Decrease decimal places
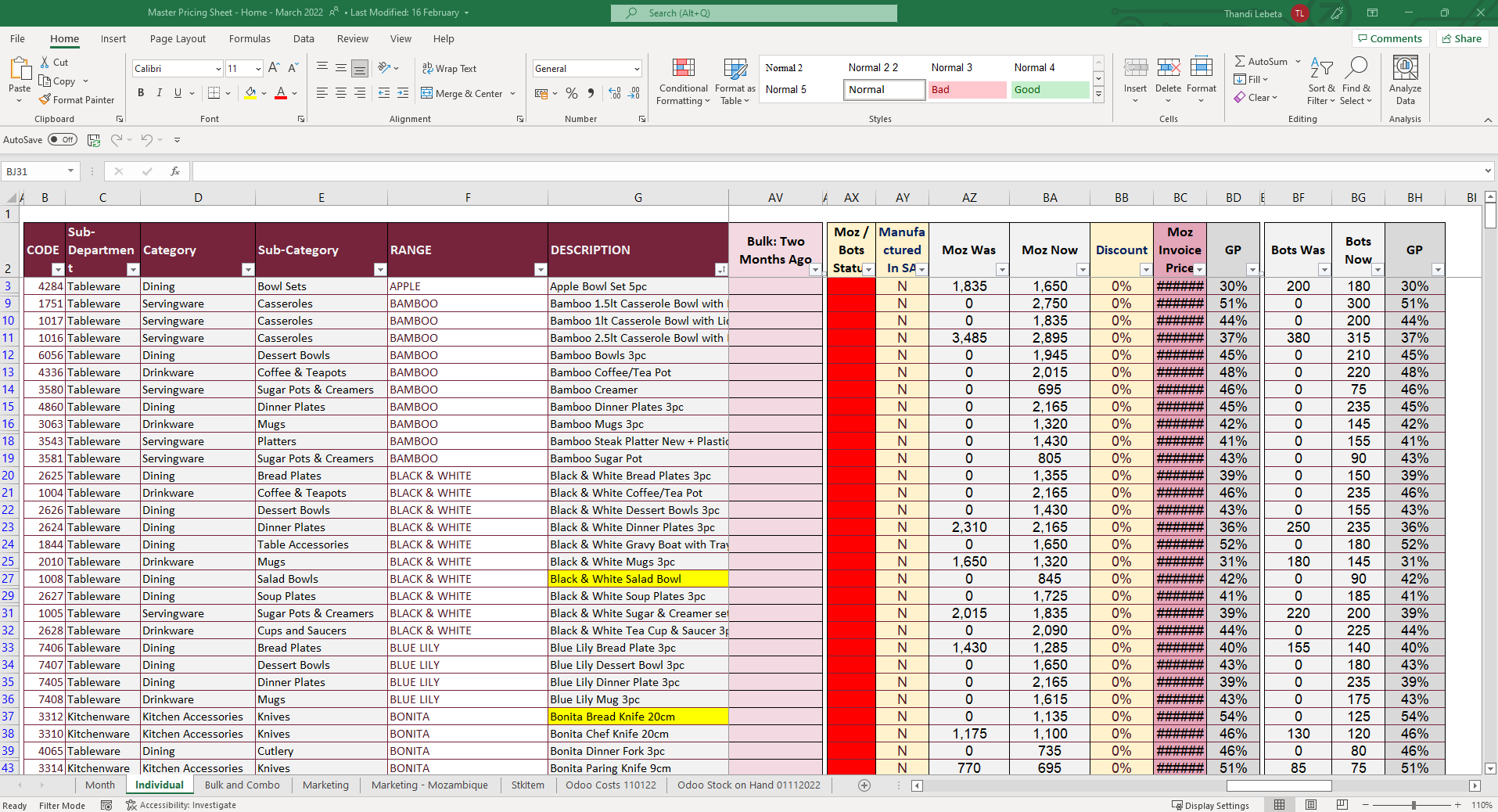The width and height of the screenshot is (1498, 812). pyautogui.click(x=634, y=94)
